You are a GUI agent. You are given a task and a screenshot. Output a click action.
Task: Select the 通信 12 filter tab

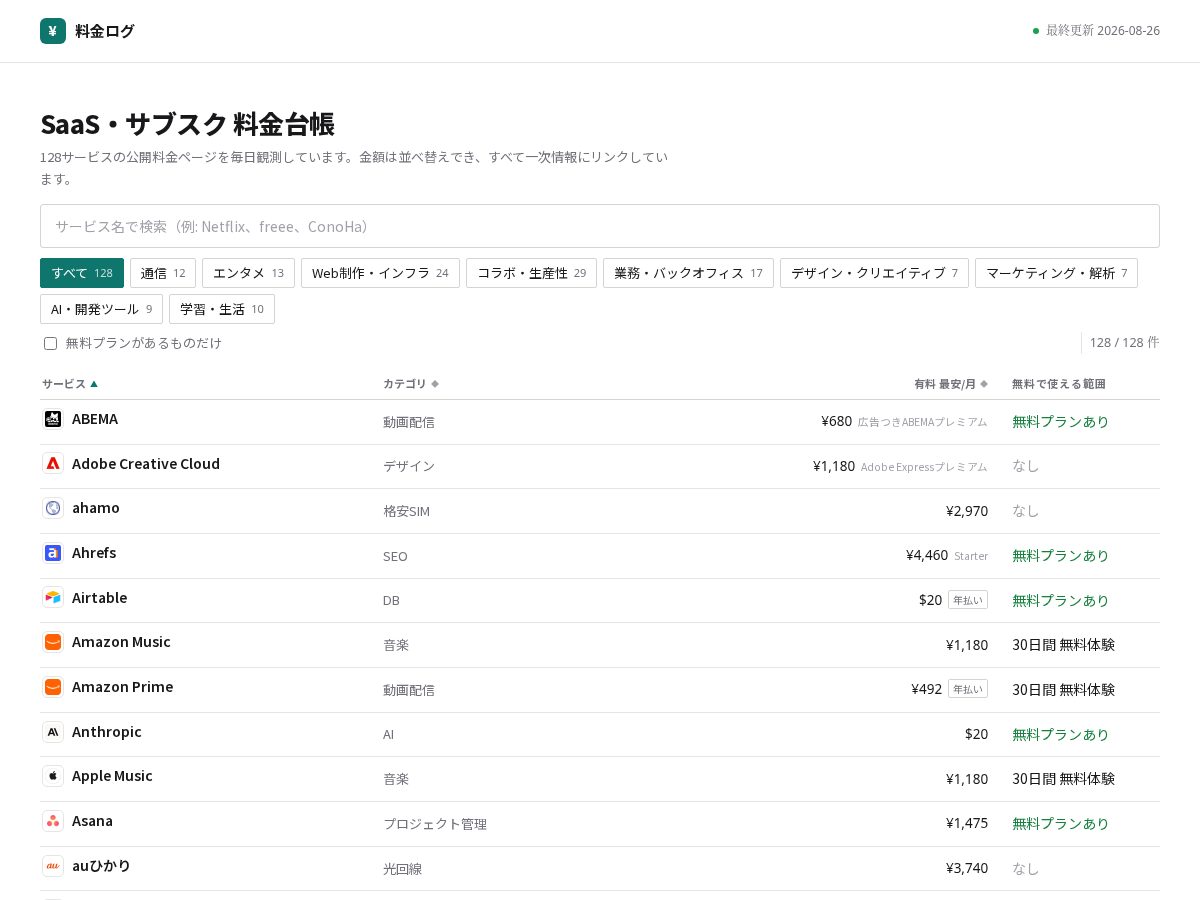tap(163, 273)
